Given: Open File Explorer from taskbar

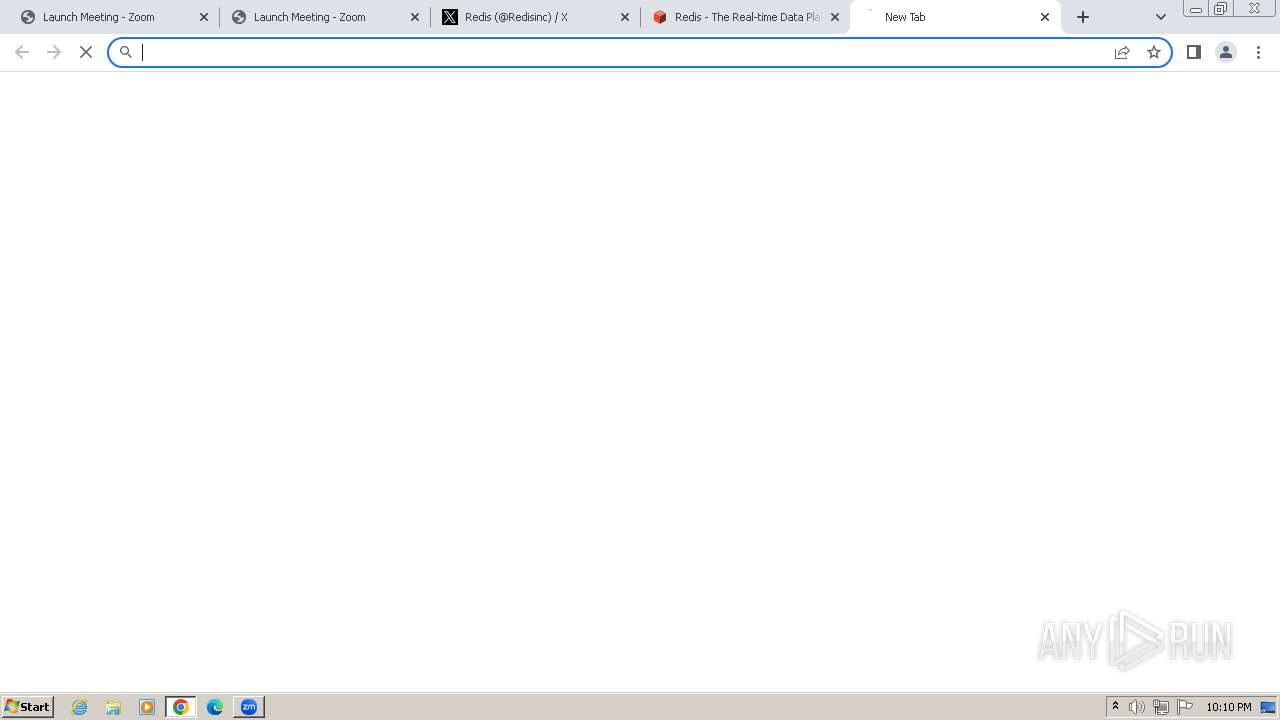Looking at the screenshot, I should 113,707.
